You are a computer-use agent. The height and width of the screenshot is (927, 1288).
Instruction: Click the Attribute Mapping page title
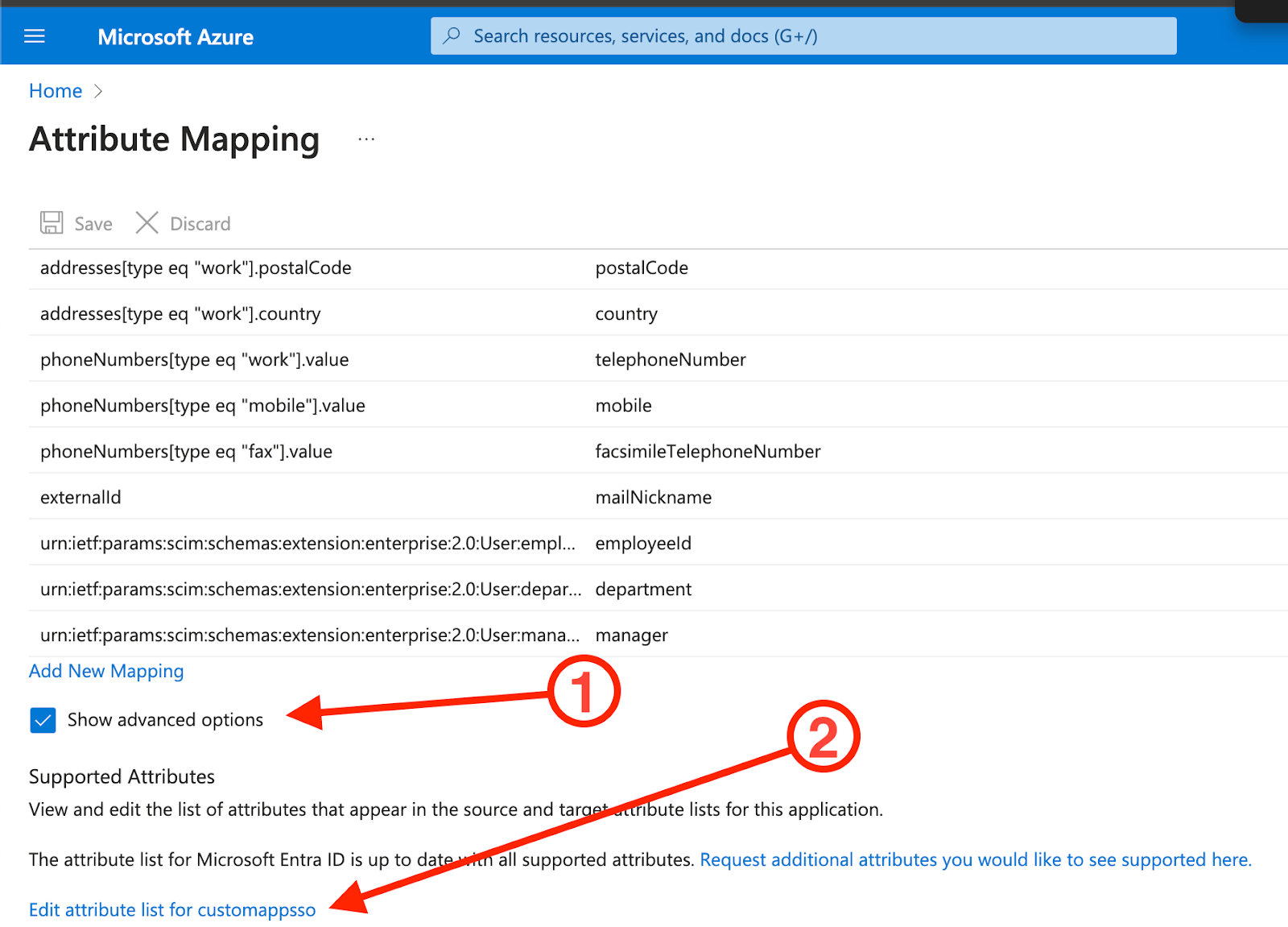tap(175, 139)
